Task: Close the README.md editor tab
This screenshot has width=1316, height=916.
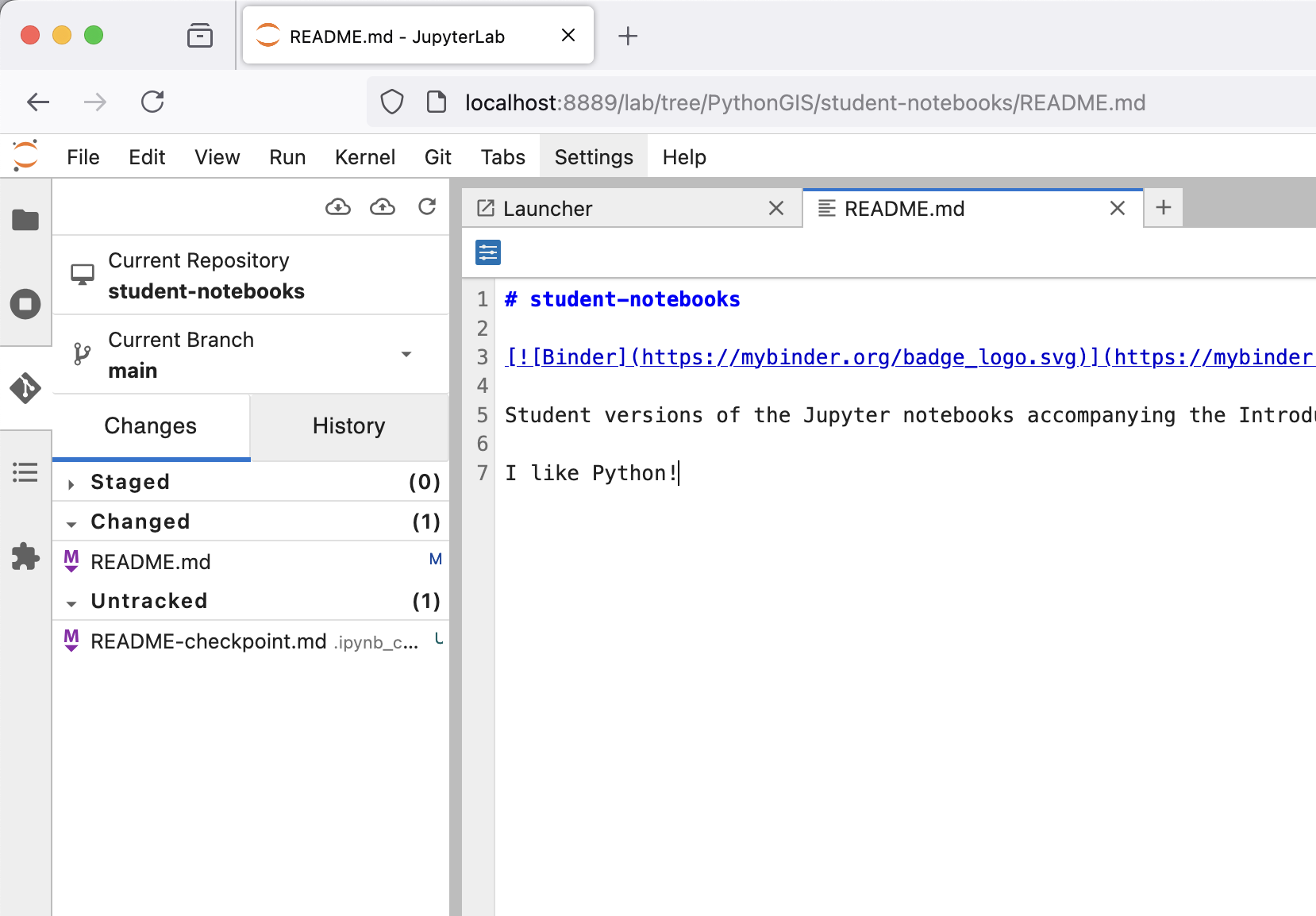Action: coord(1118,208)
